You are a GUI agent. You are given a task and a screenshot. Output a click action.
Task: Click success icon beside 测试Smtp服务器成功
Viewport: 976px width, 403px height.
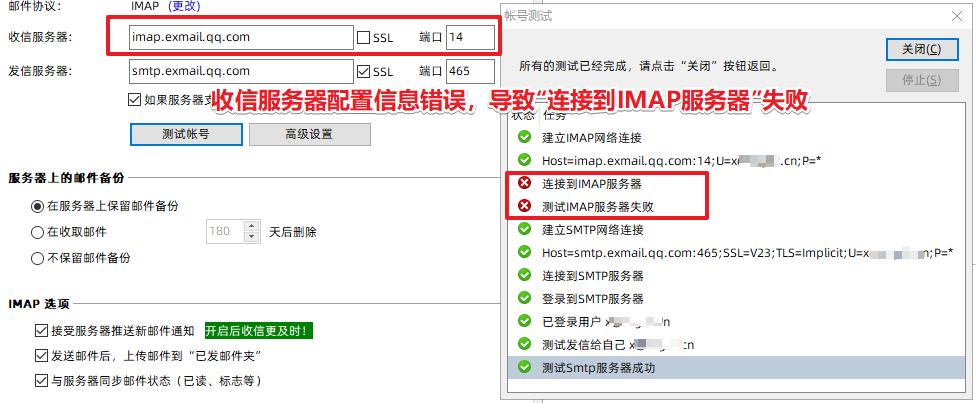(x=525, y=367)
